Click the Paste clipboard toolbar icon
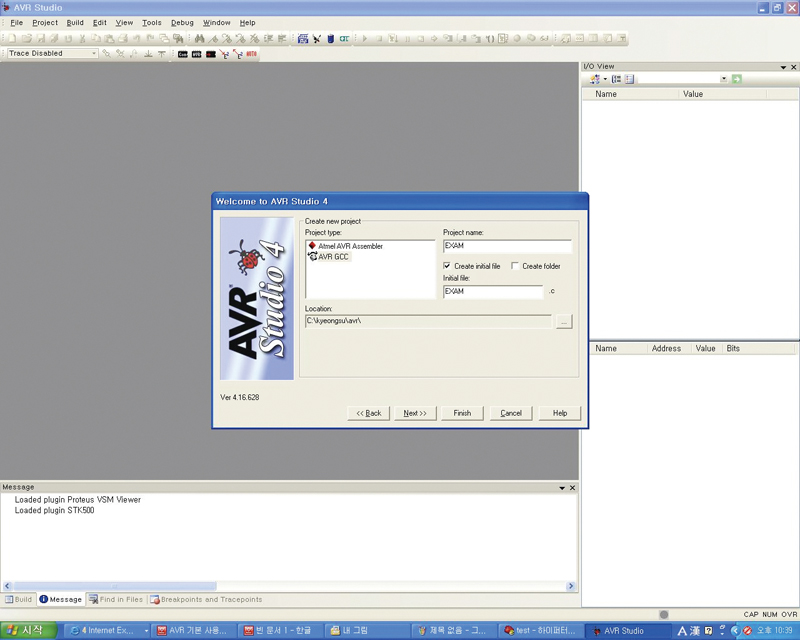The width and height of the screenshot is (800, 640). (109, 38)
